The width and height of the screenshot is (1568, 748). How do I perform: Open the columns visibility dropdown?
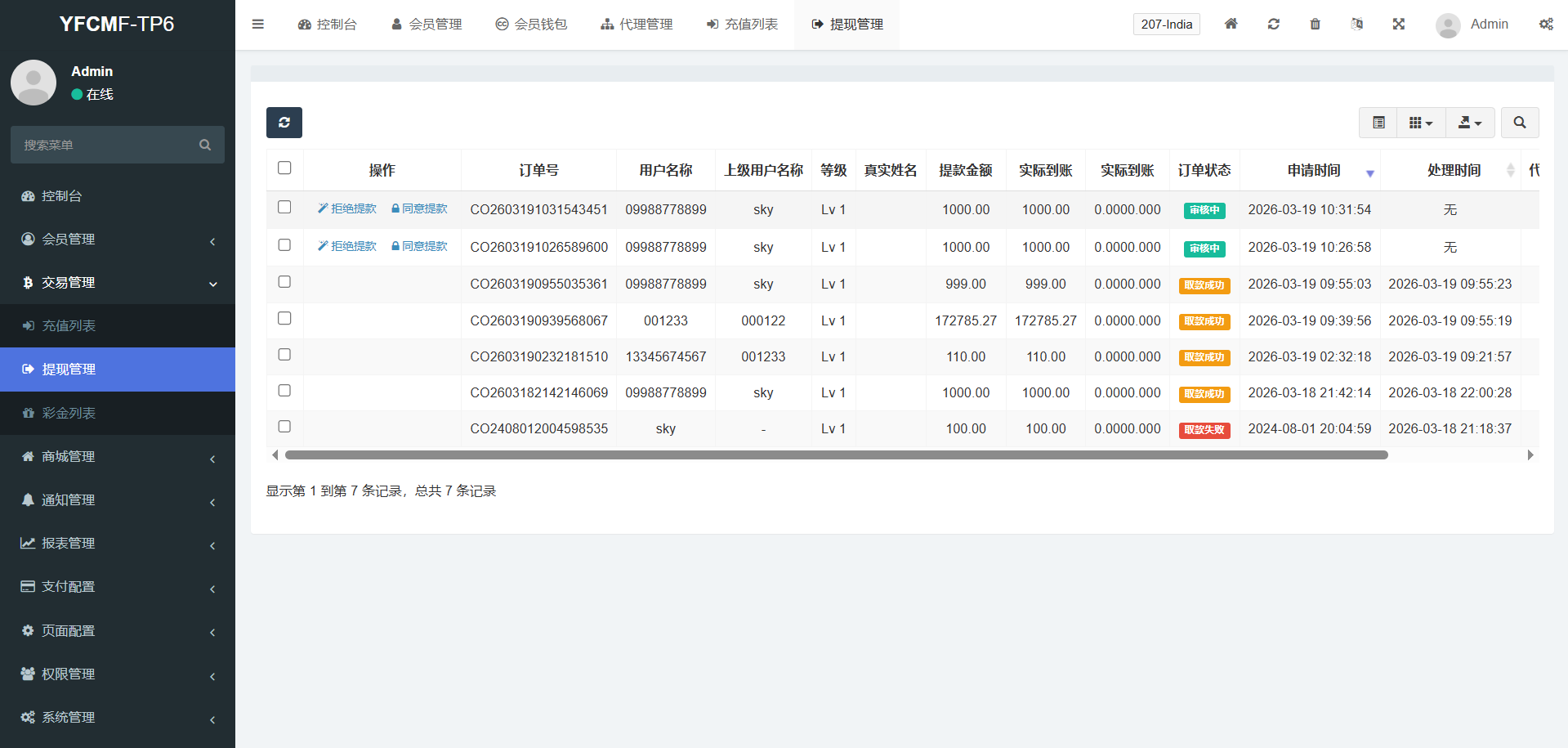[1421, 123]
